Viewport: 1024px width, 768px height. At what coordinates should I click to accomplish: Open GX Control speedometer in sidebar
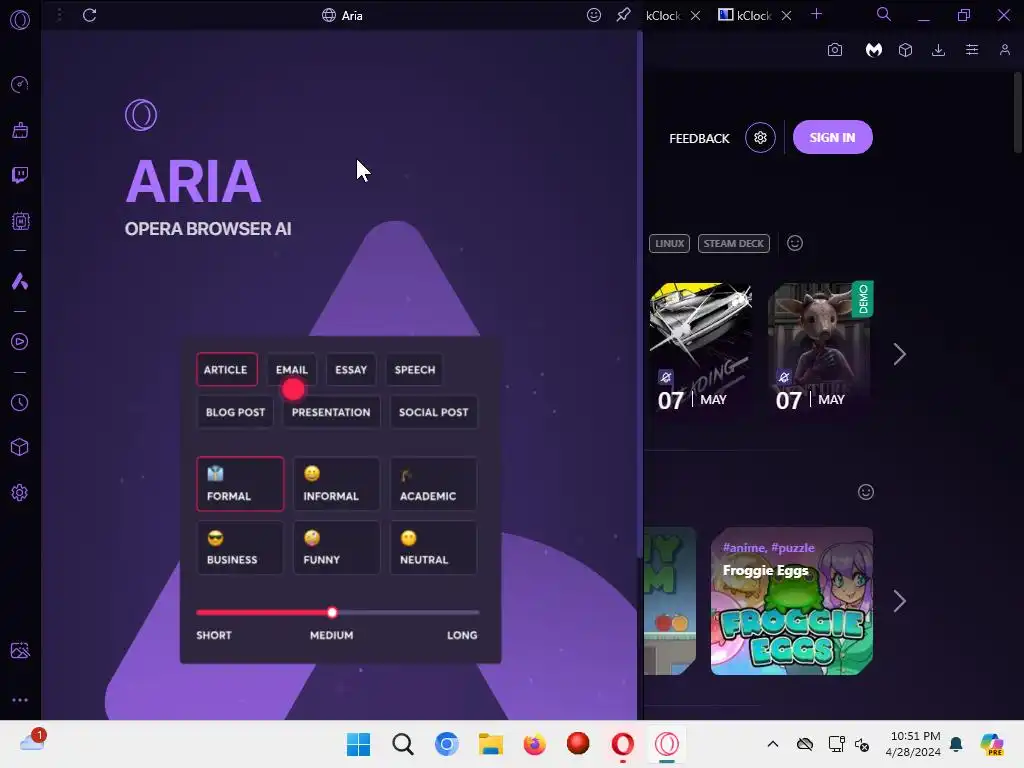coord(20,84)
